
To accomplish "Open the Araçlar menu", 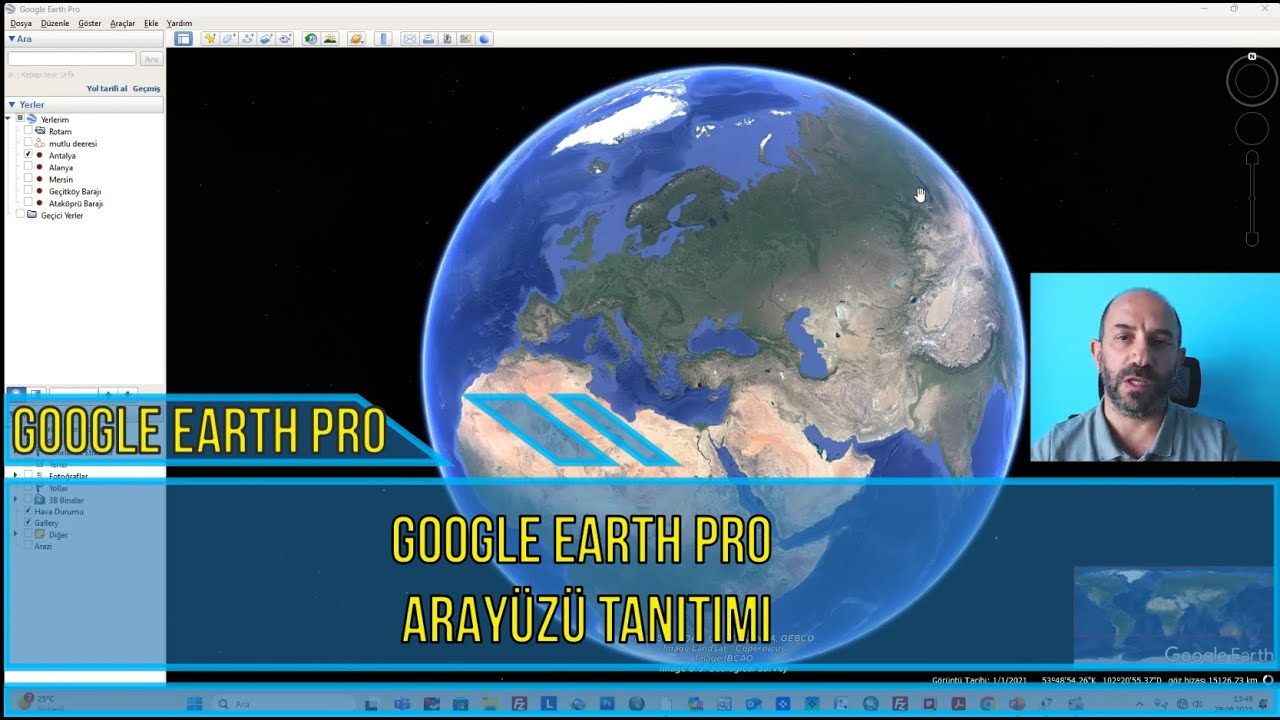I will coord(122,23).
